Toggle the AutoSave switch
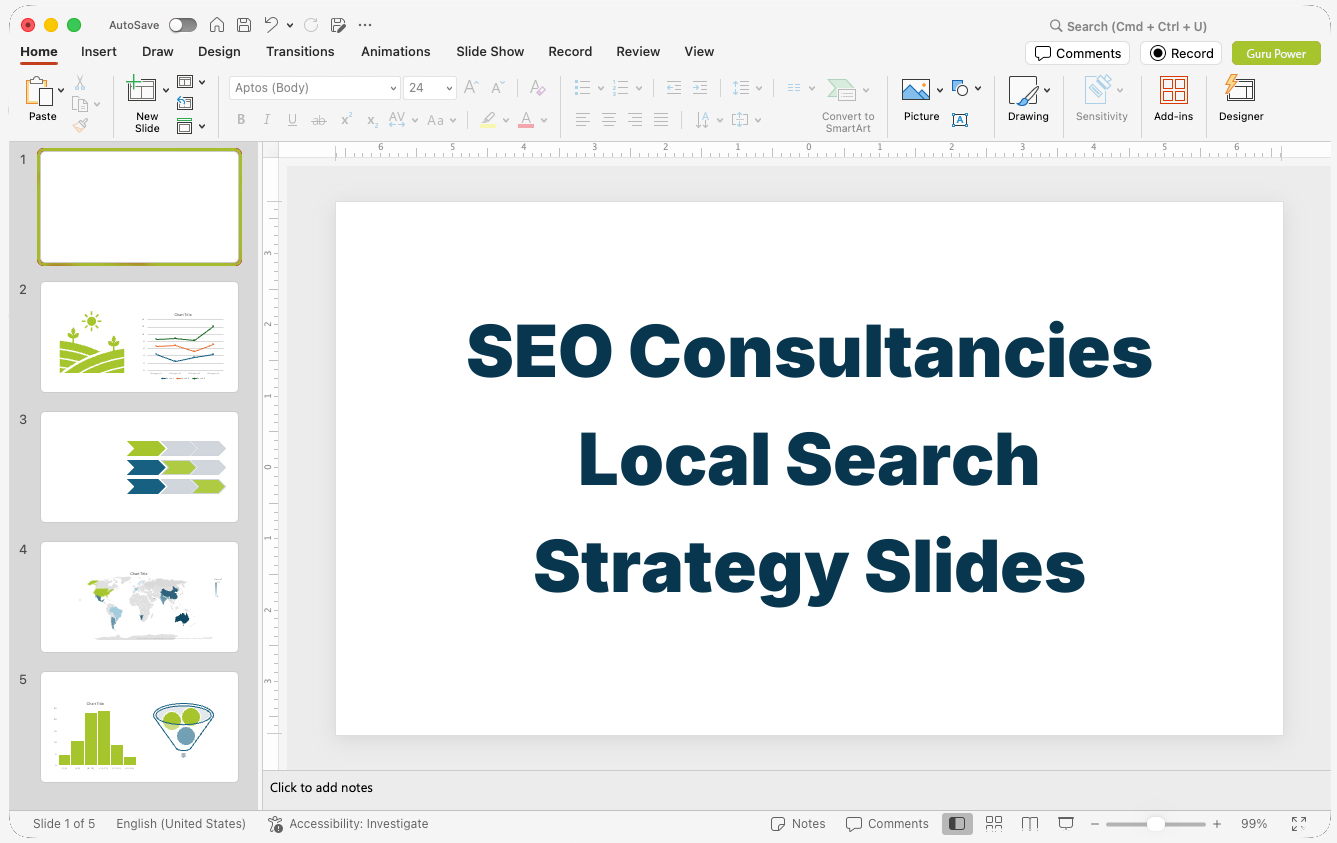 pos(183,25)
